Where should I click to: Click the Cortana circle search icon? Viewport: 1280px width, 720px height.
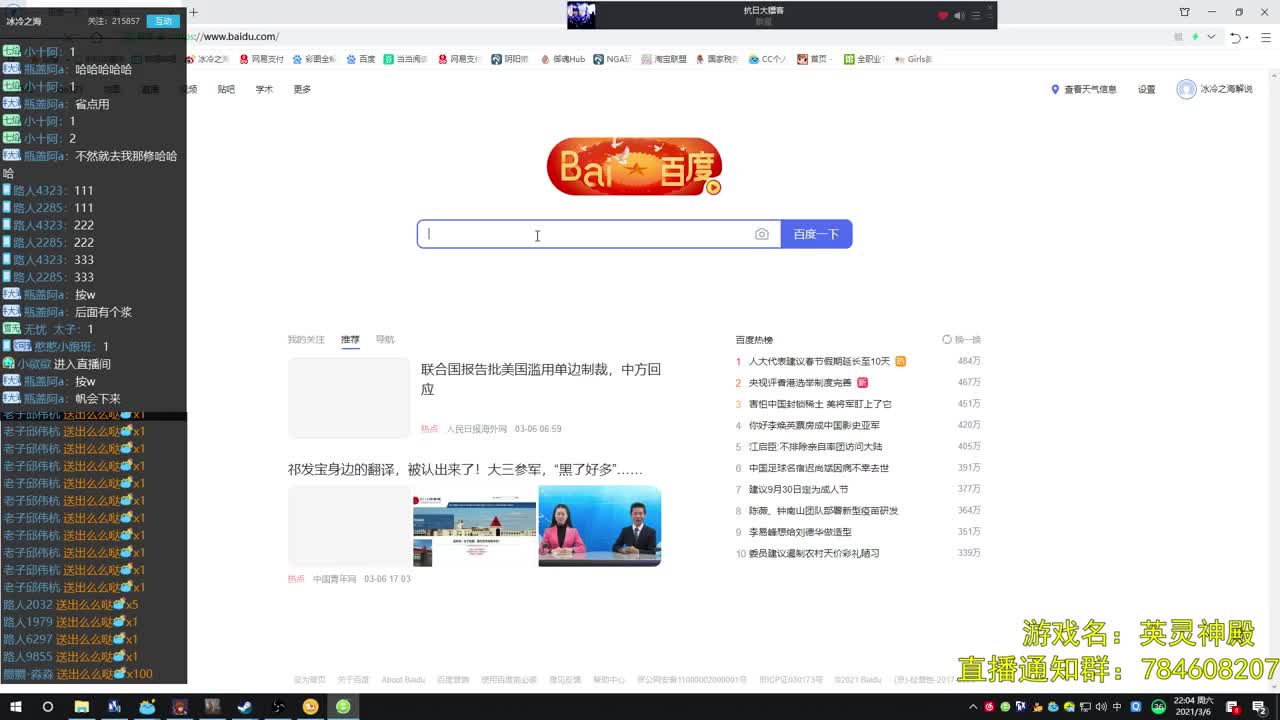[47, 707]
